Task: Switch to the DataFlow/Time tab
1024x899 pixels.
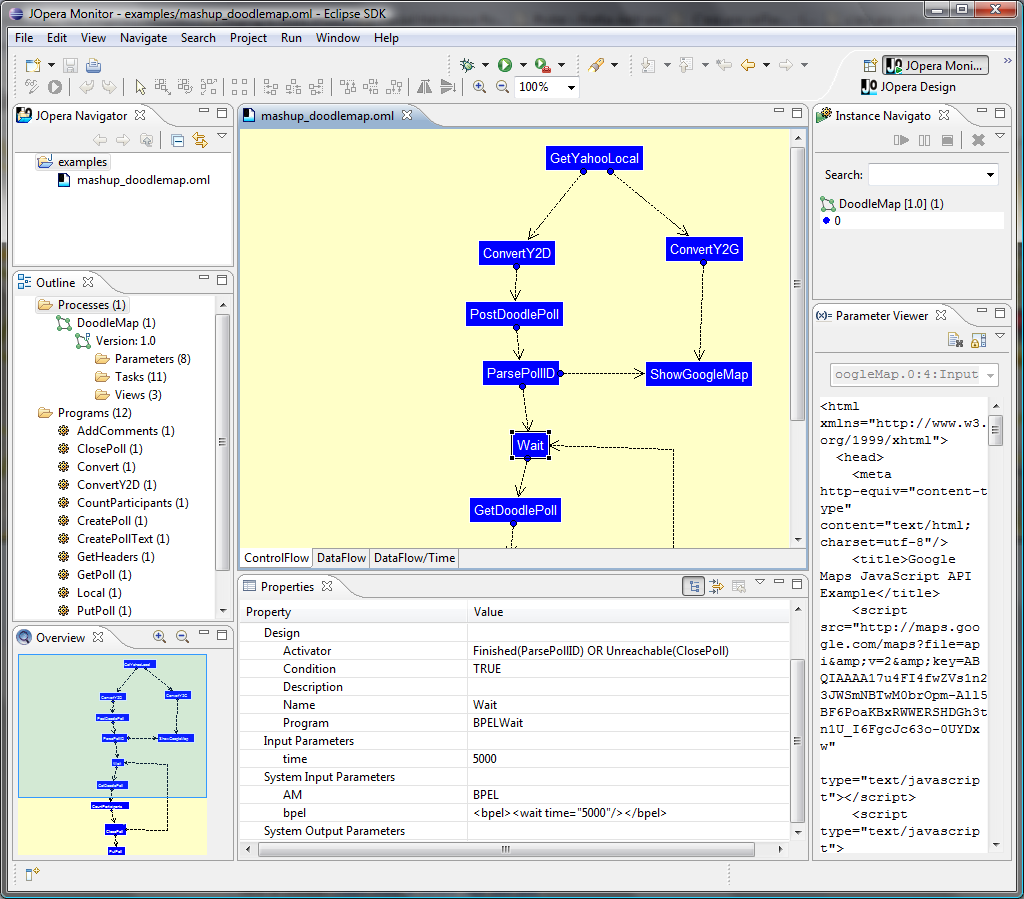Action: tap(414, 558)
